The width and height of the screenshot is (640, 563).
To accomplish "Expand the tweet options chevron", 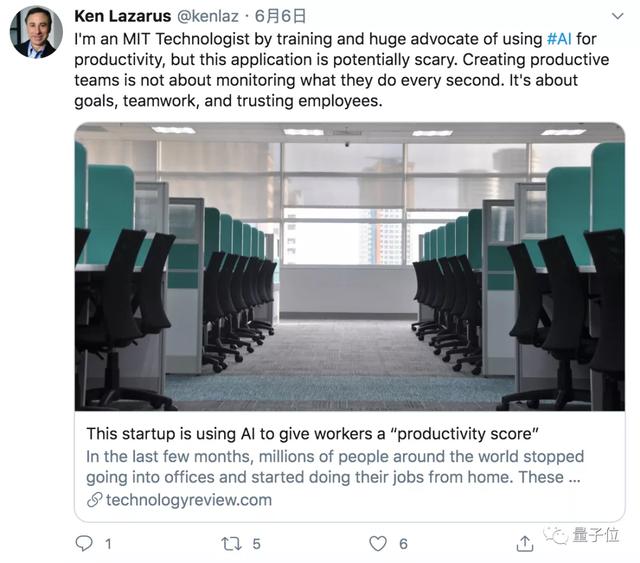I will click(618, 16).
